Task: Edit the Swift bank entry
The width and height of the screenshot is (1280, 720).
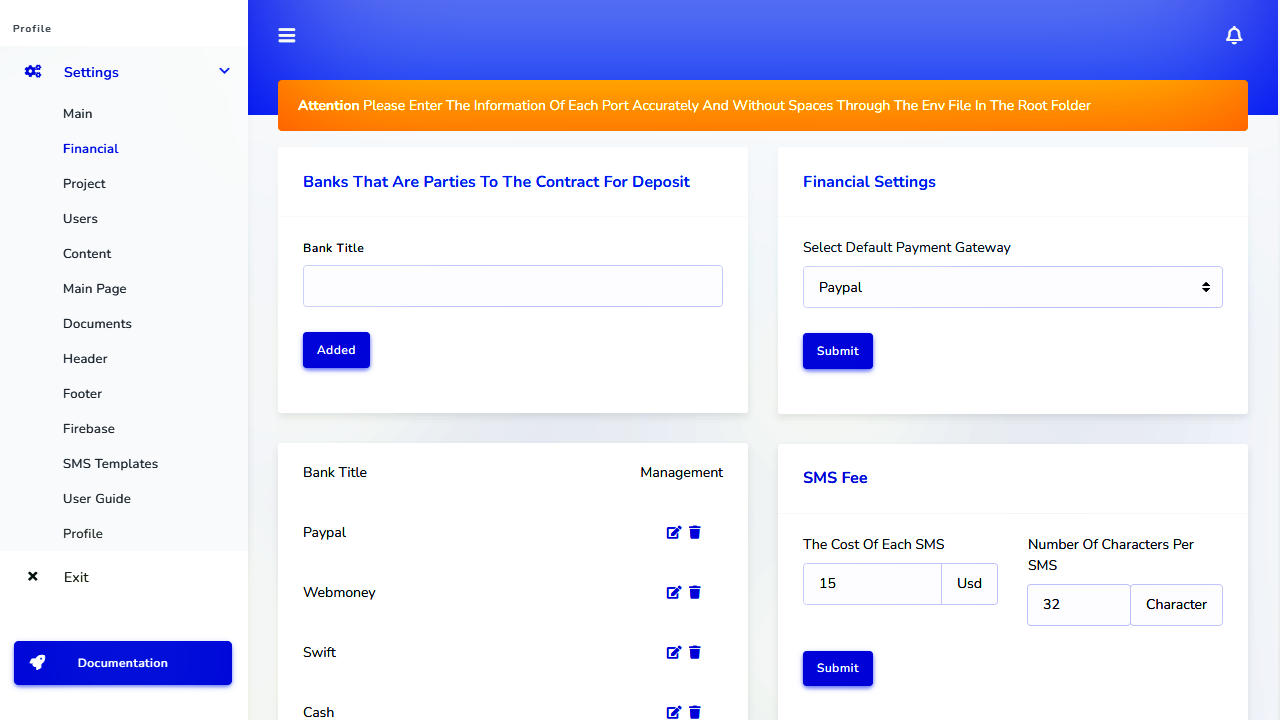Action: point(674,652)
